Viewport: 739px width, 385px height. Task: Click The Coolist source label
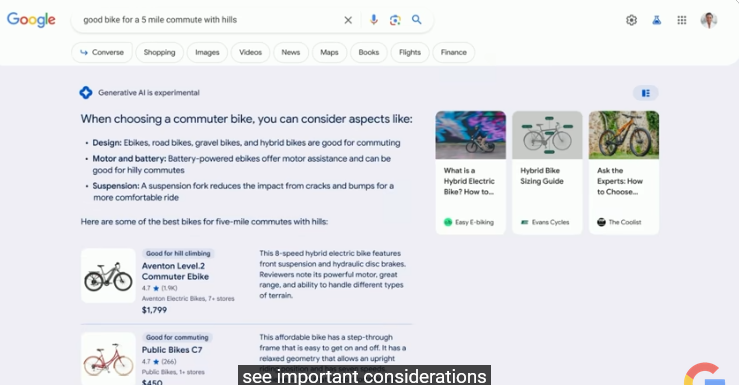[619, 222]
